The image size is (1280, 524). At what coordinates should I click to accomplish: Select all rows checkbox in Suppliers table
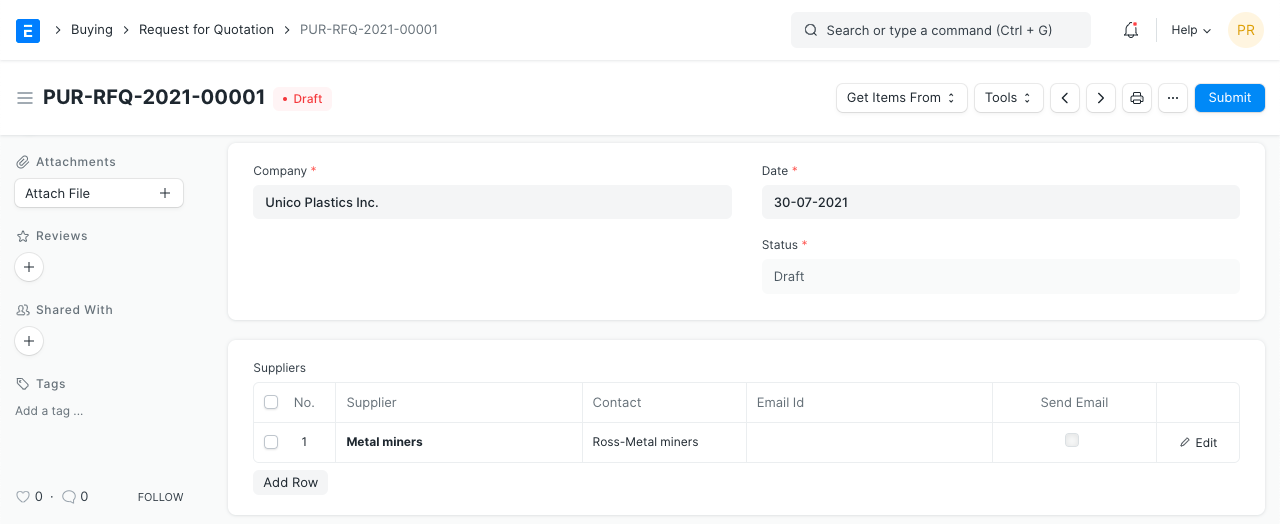click(x=271, y=402)
